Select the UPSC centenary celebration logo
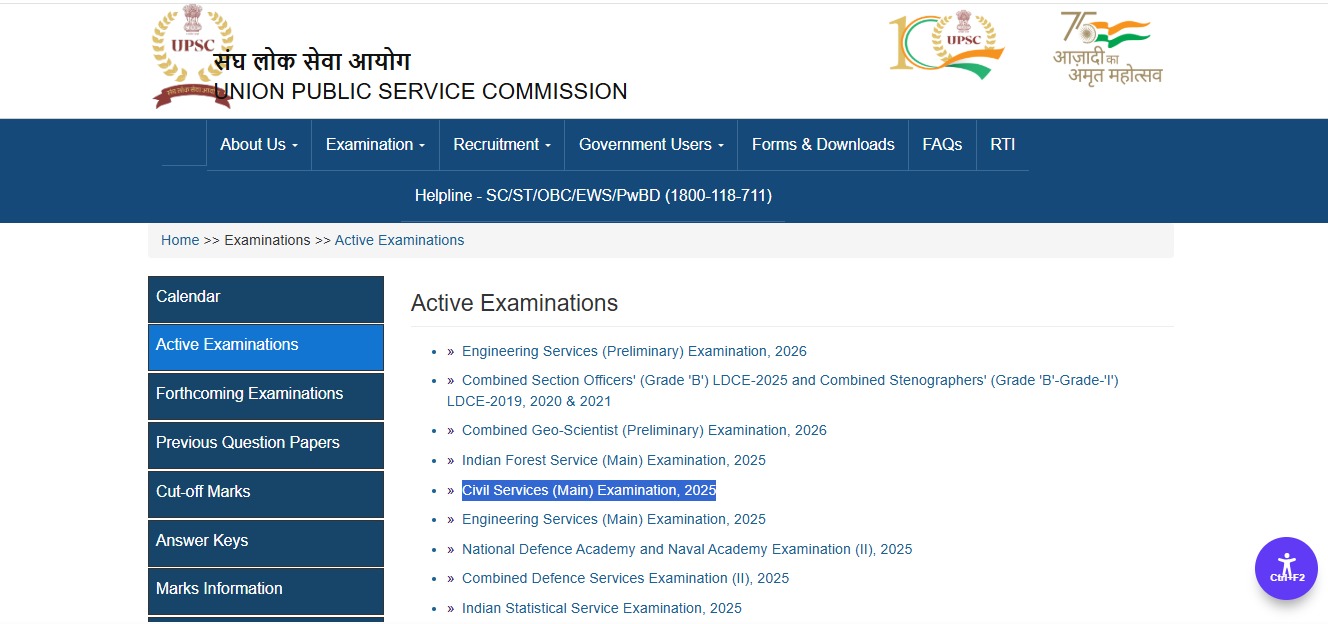1328x624 pixels. pos(944,44)
